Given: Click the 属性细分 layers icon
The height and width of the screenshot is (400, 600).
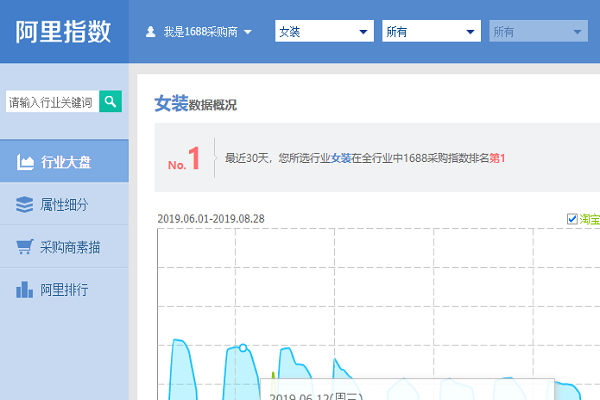Looking at the screenshot, I should click(x=25, y=204).
